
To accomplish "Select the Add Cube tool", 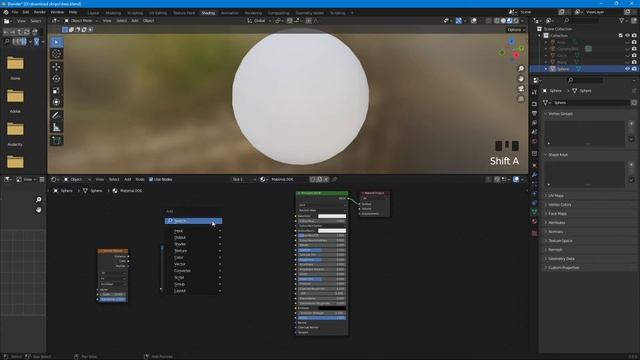I will coord(56,141).
